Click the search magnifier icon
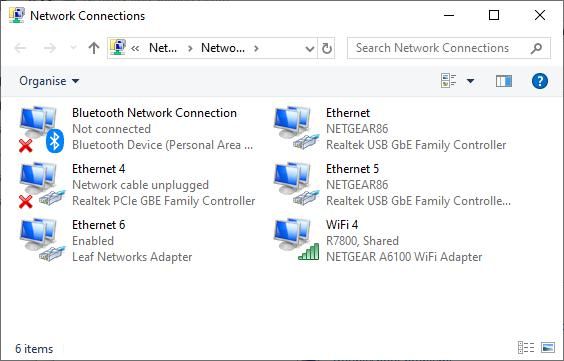Viewport: 564px width, 361px height. [536, 48]
